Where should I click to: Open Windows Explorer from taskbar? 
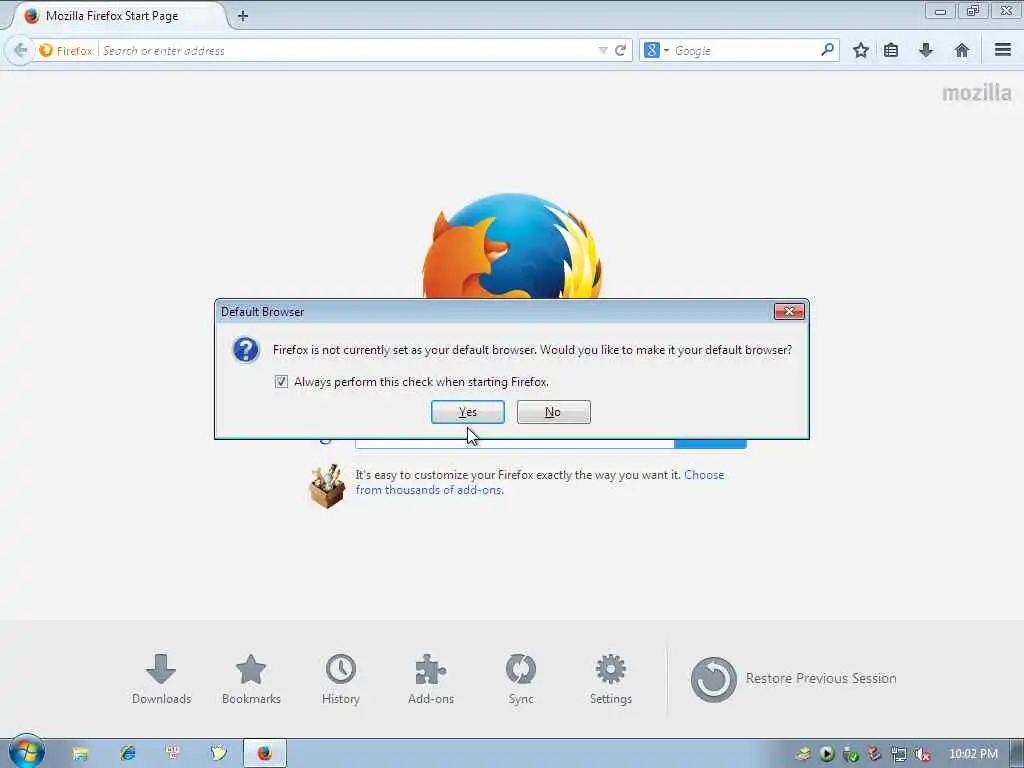[x=80, y=754]
